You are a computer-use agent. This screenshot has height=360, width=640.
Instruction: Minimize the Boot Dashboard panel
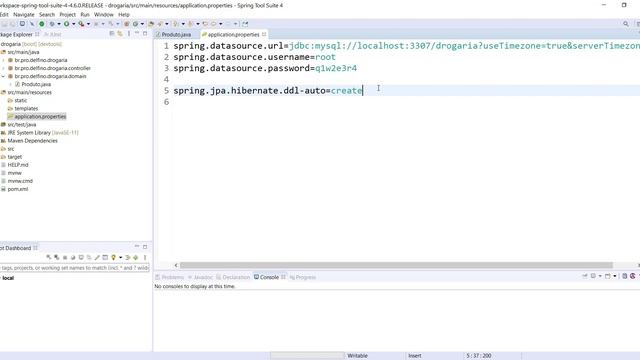[137, 247]
